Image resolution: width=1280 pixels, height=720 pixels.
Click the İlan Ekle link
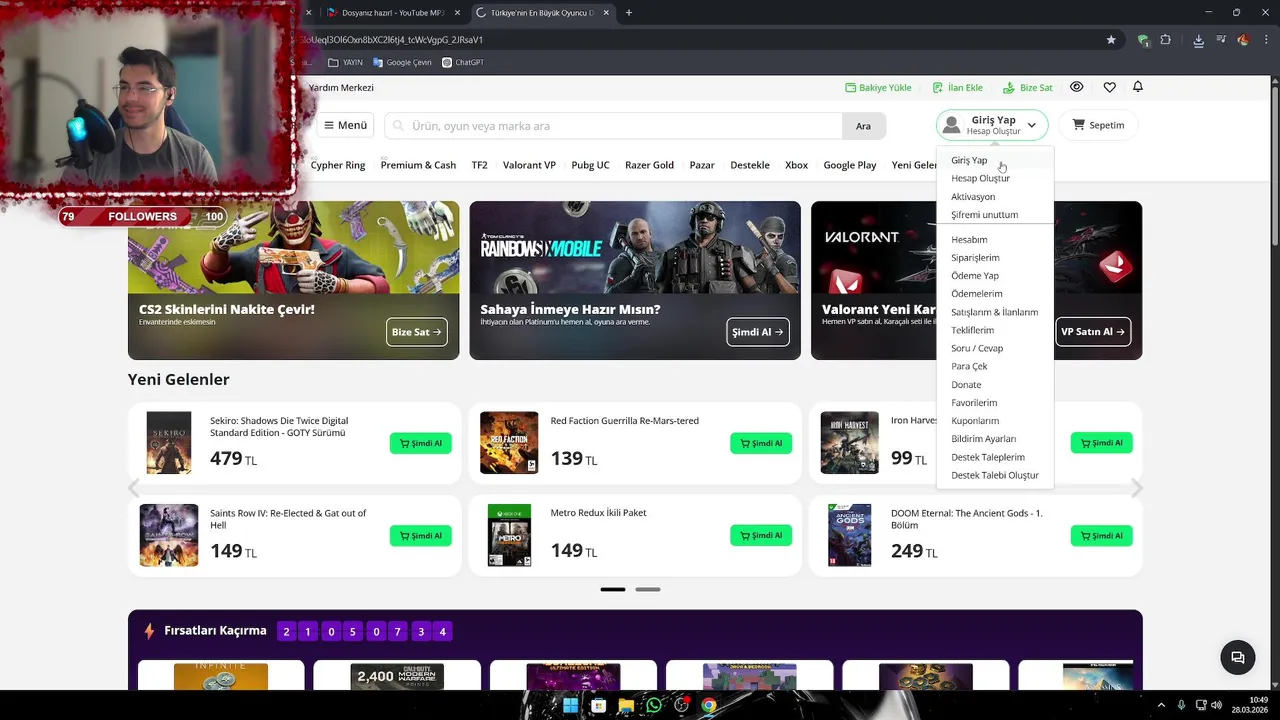tap(957, 88)
